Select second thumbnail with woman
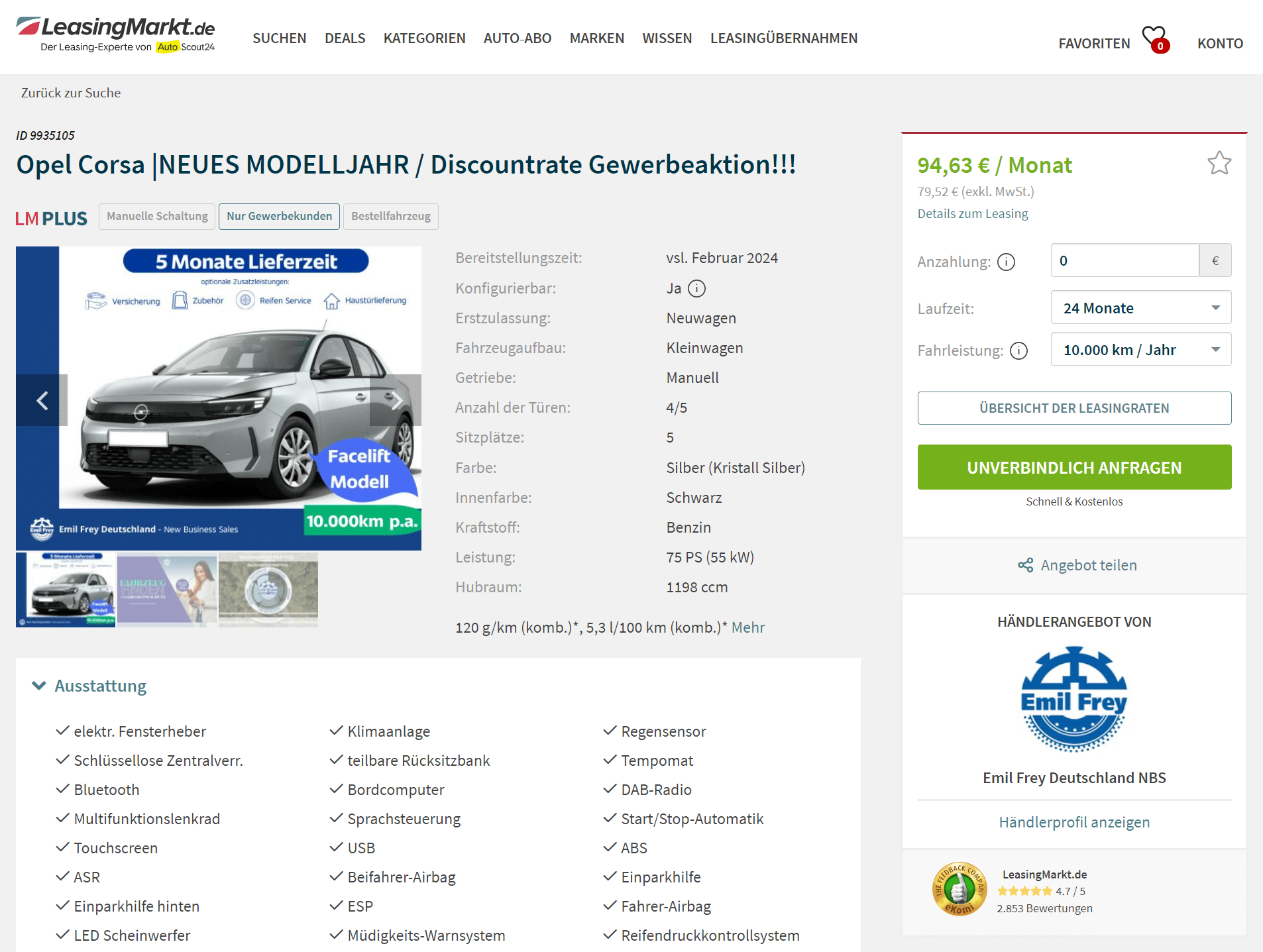This screenshot has height=952, width=1263. pyautogui.click(x=167, y=590)
